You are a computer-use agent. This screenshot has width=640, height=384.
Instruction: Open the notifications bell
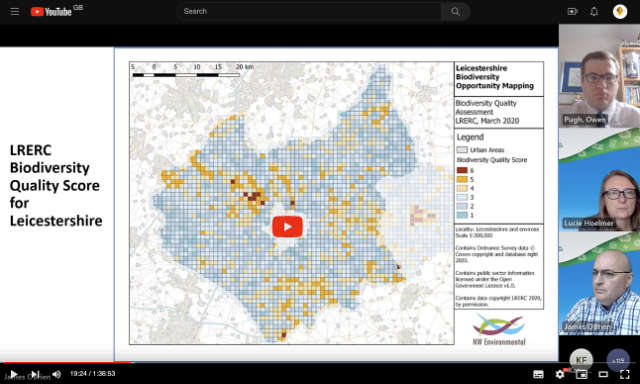[x=594, y=11]
